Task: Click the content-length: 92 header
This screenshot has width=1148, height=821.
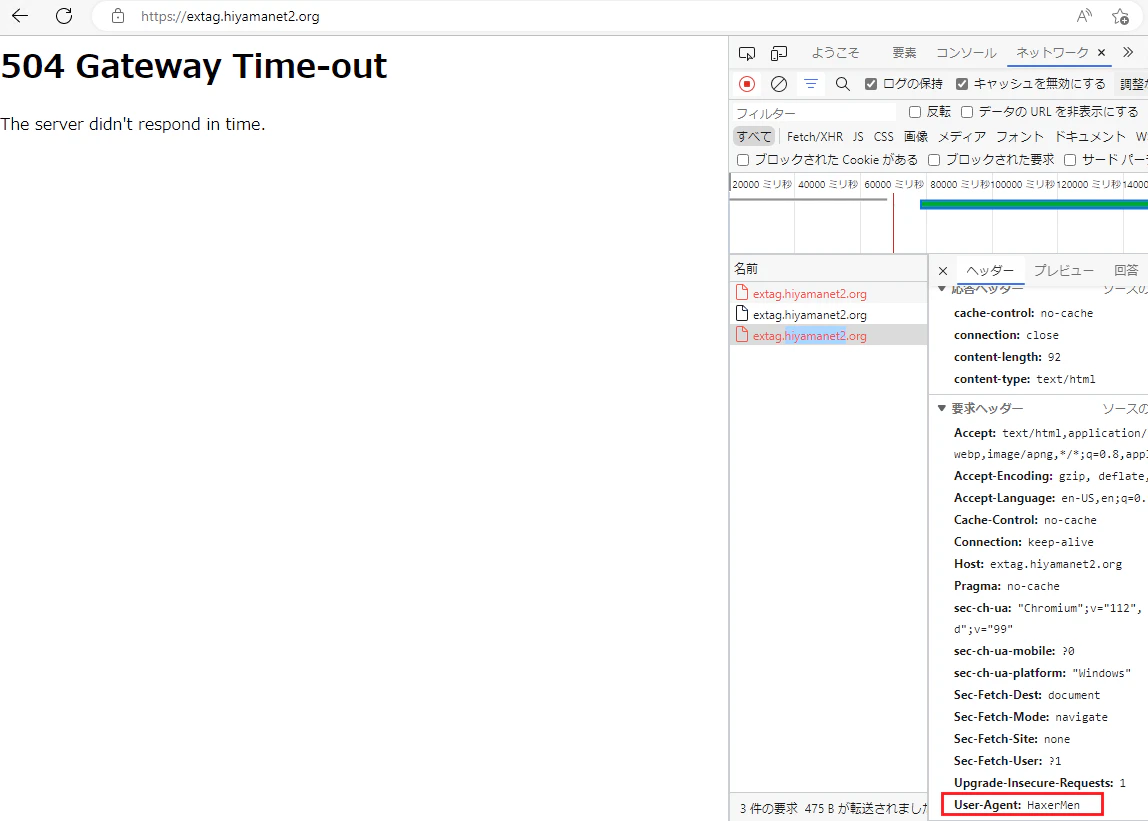Action: pos(1007,357)
